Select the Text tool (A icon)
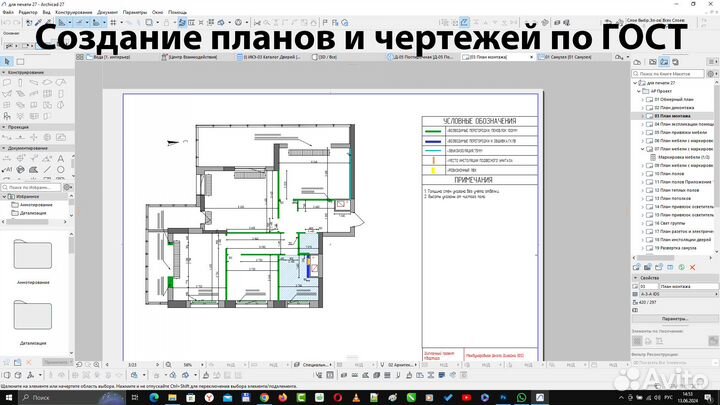This screenshot has width=720, height=405. [60, 159]
